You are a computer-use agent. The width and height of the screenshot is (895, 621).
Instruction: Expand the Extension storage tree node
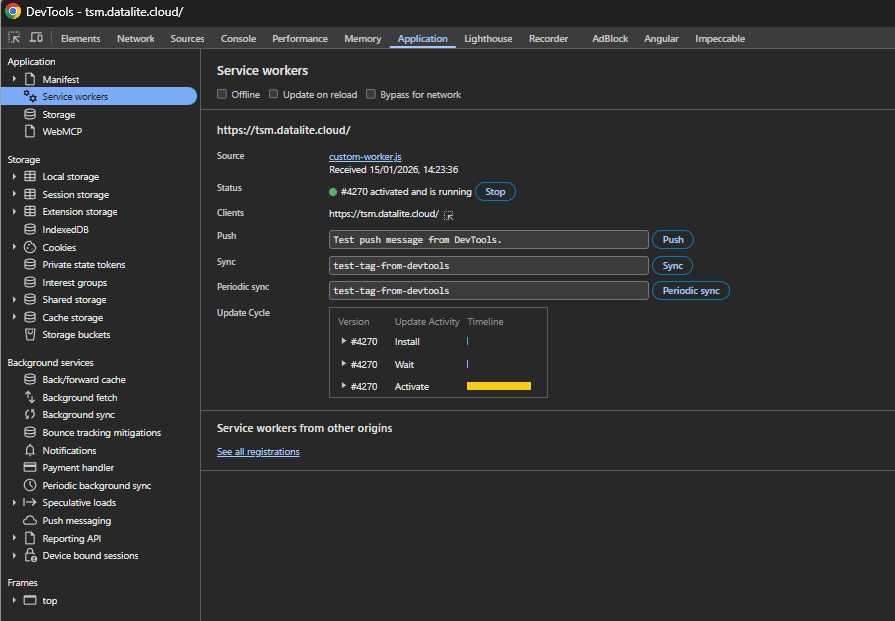tap(14, 211)
